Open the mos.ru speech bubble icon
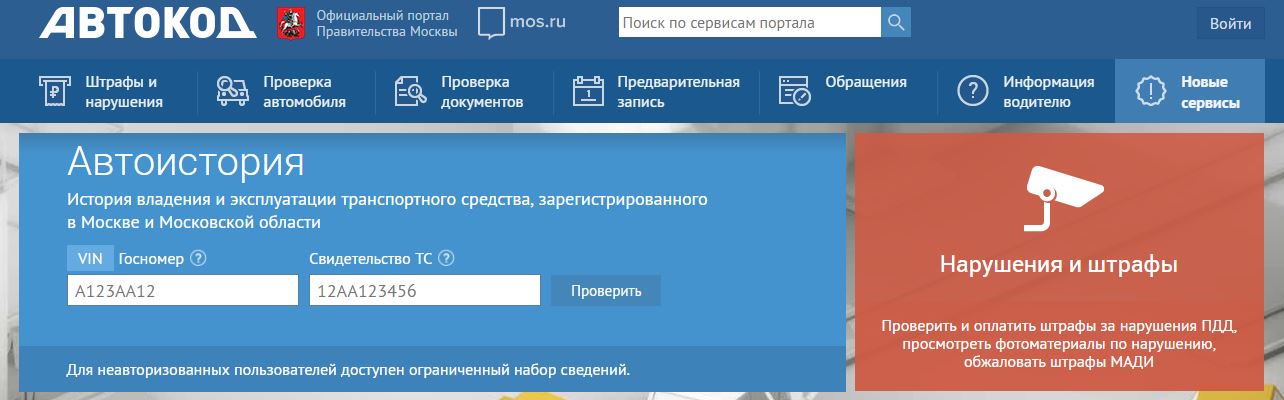1284x400 pixels. pyautogui.click(x=492, y=23)
